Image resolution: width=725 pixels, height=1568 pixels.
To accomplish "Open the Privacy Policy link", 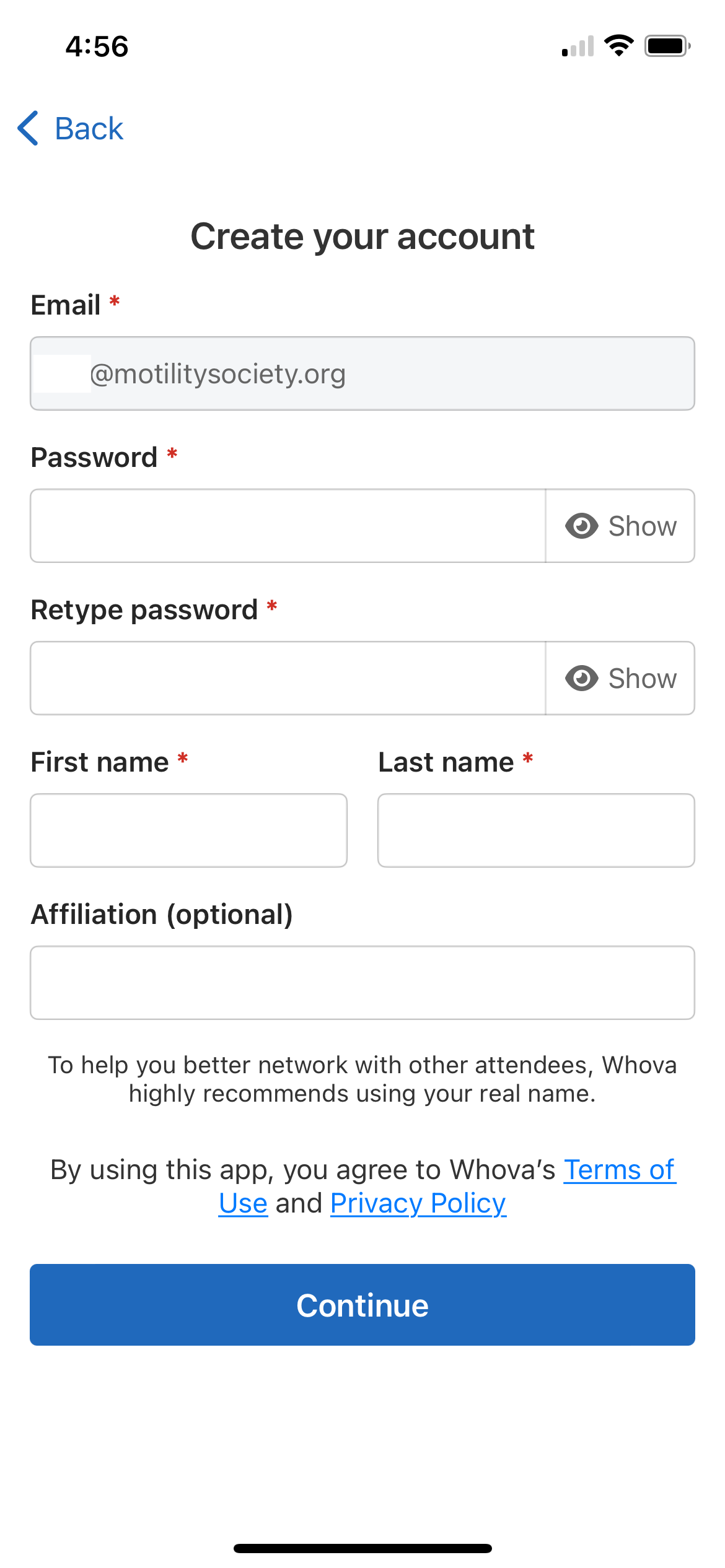I will [x=418, y=1203].
